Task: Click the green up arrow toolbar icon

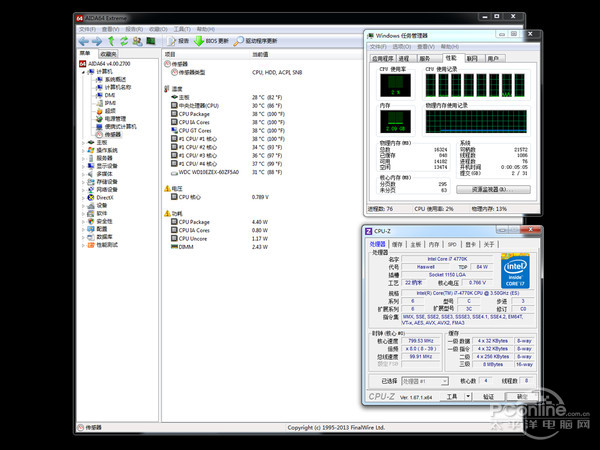Action: [x=111, y=41]
